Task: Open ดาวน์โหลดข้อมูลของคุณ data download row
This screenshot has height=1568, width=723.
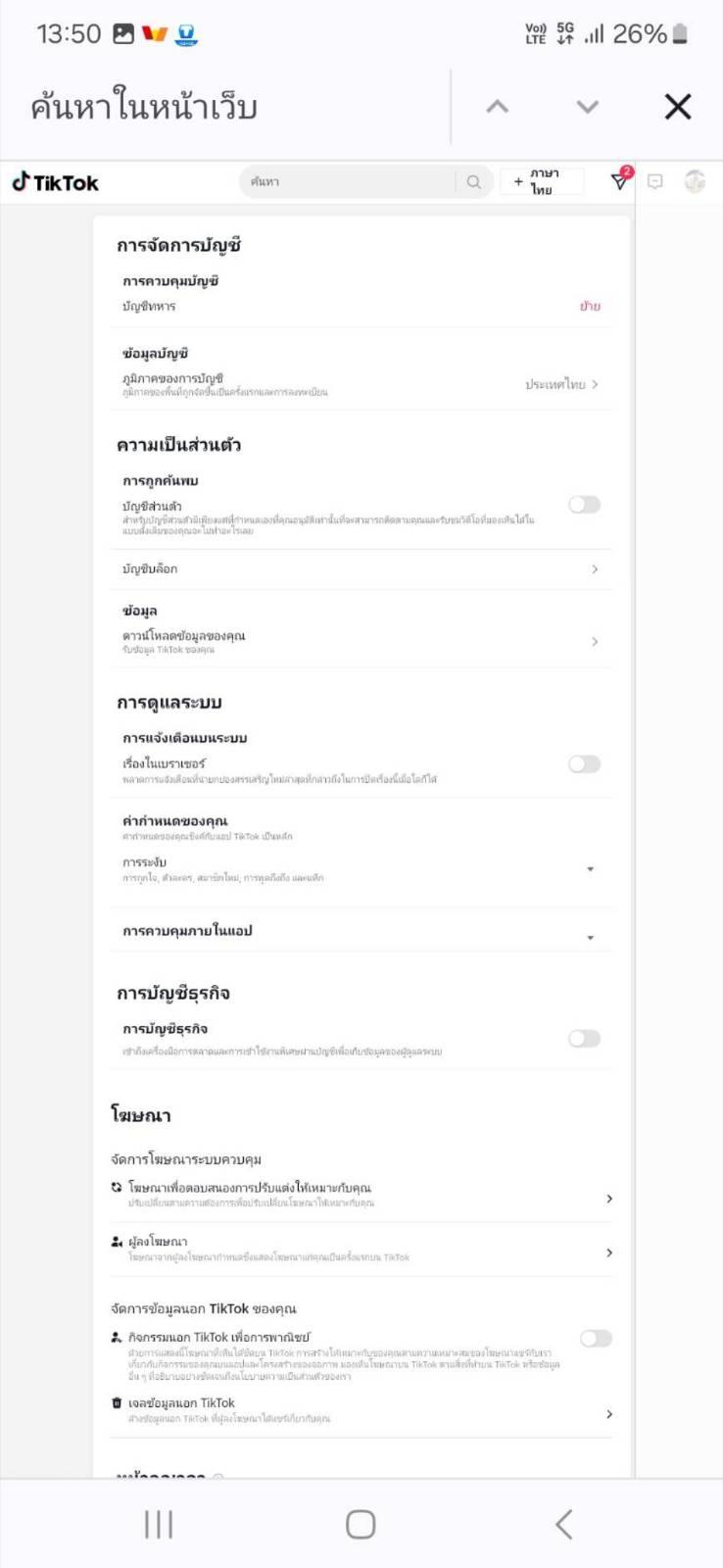Action: tap(361, 642)
